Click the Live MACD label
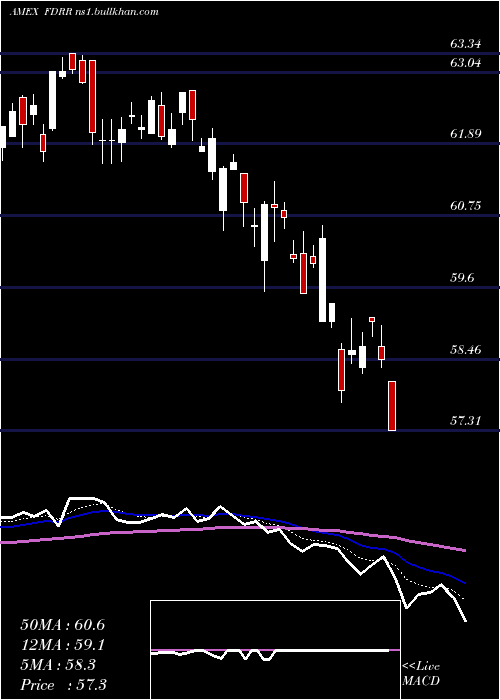 tap(421, 674)
